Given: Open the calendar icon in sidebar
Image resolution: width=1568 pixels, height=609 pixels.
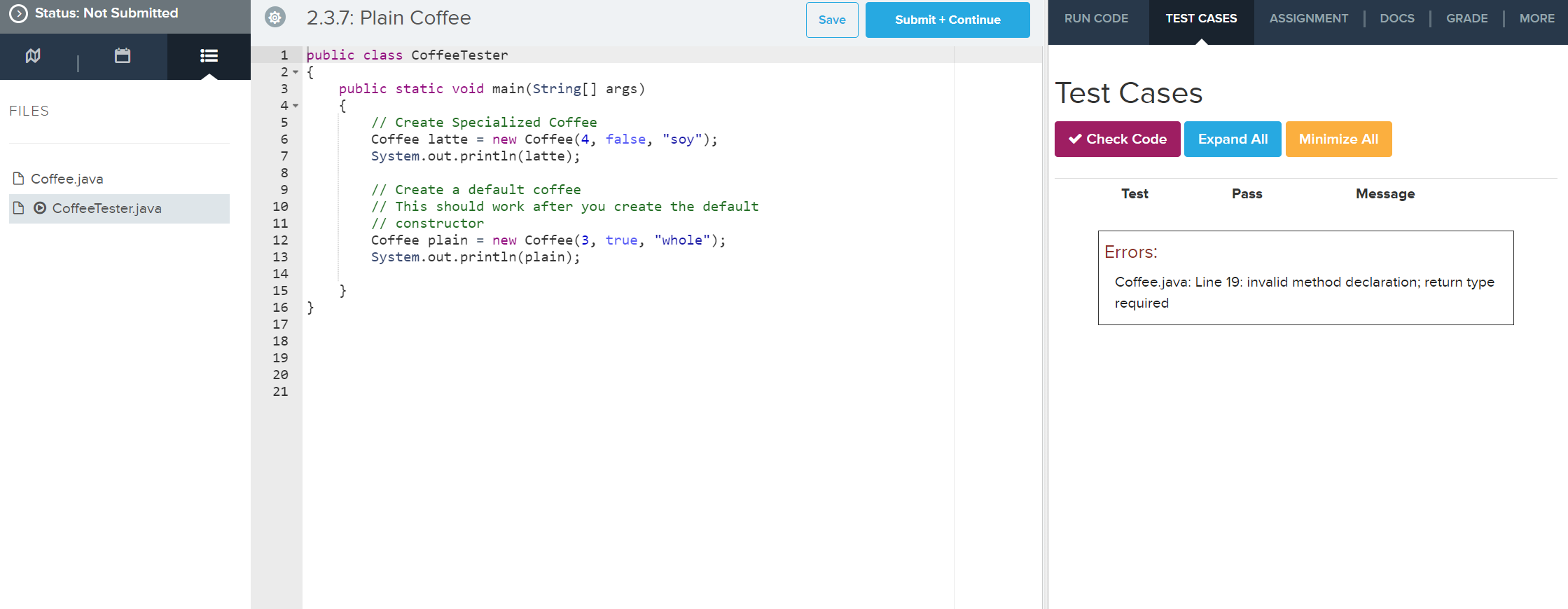Looking at the screenshot, I should (123, 55).
